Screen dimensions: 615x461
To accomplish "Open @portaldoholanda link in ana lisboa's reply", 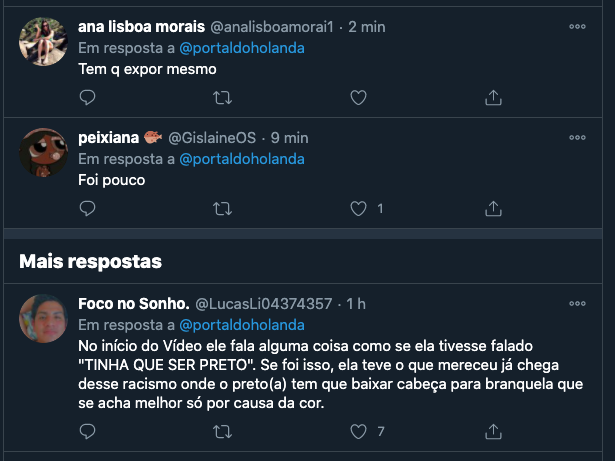I will pos(242,48).
